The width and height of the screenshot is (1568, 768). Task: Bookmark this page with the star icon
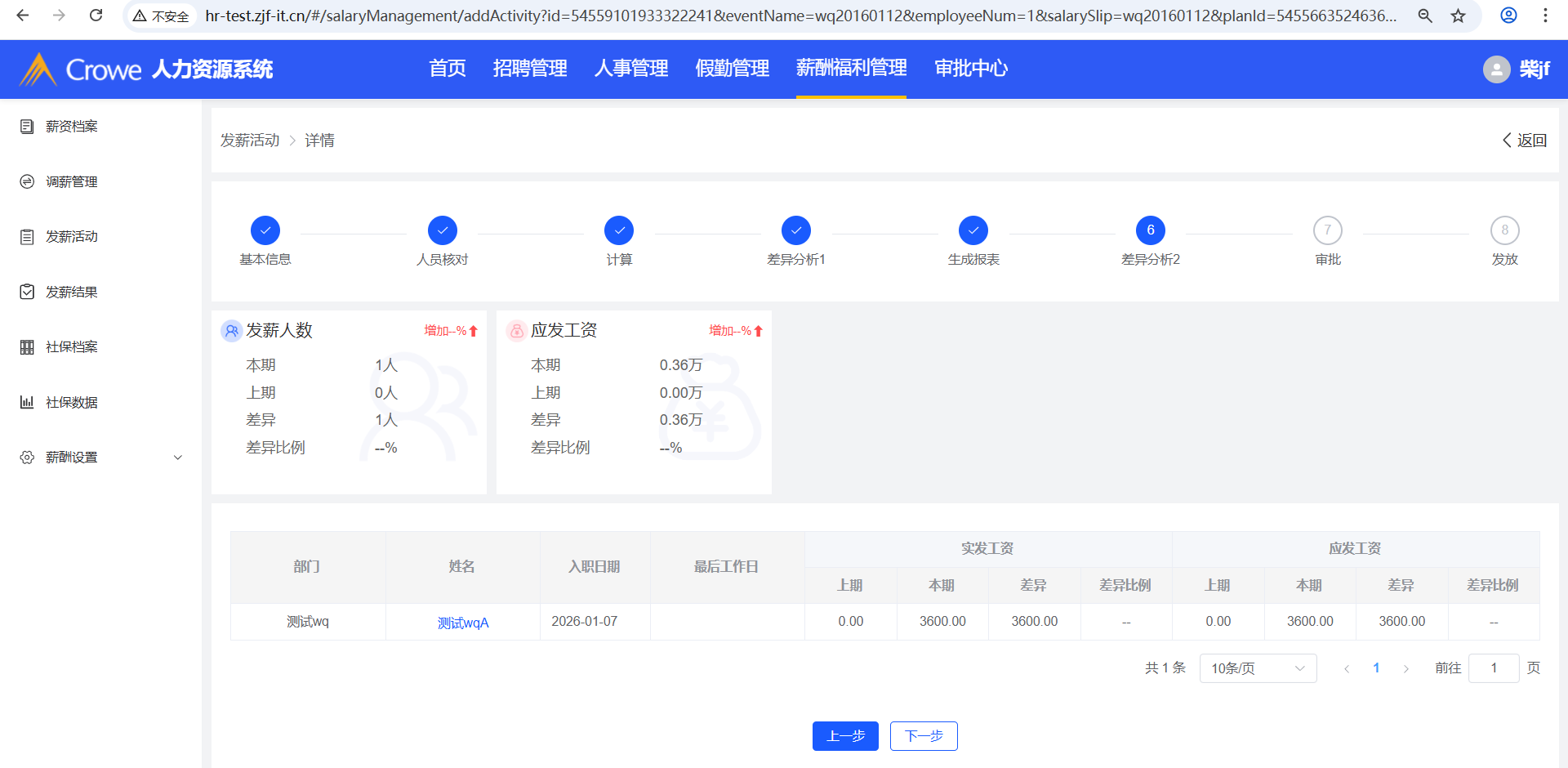tap(1458, 16)
